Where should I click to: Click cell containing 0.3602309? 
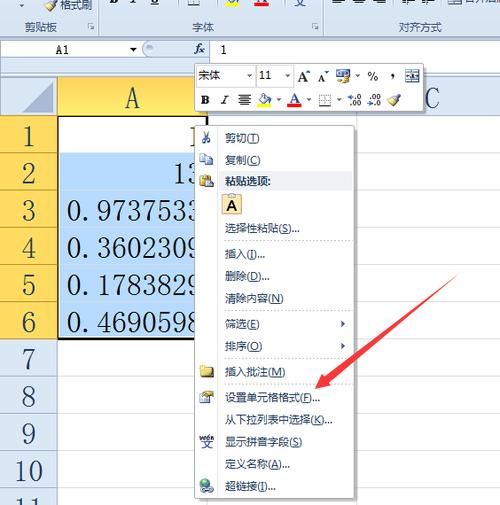pyautogui.click(x=126, y=246)
